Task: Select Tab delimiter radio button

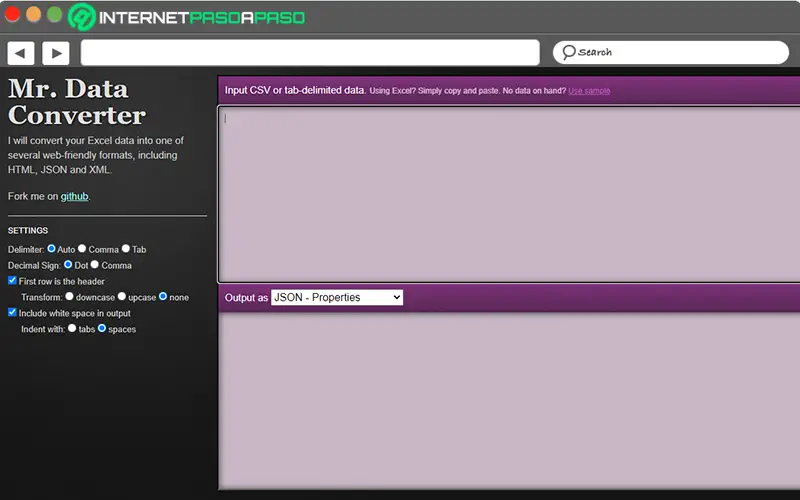Action: [126, 248]
